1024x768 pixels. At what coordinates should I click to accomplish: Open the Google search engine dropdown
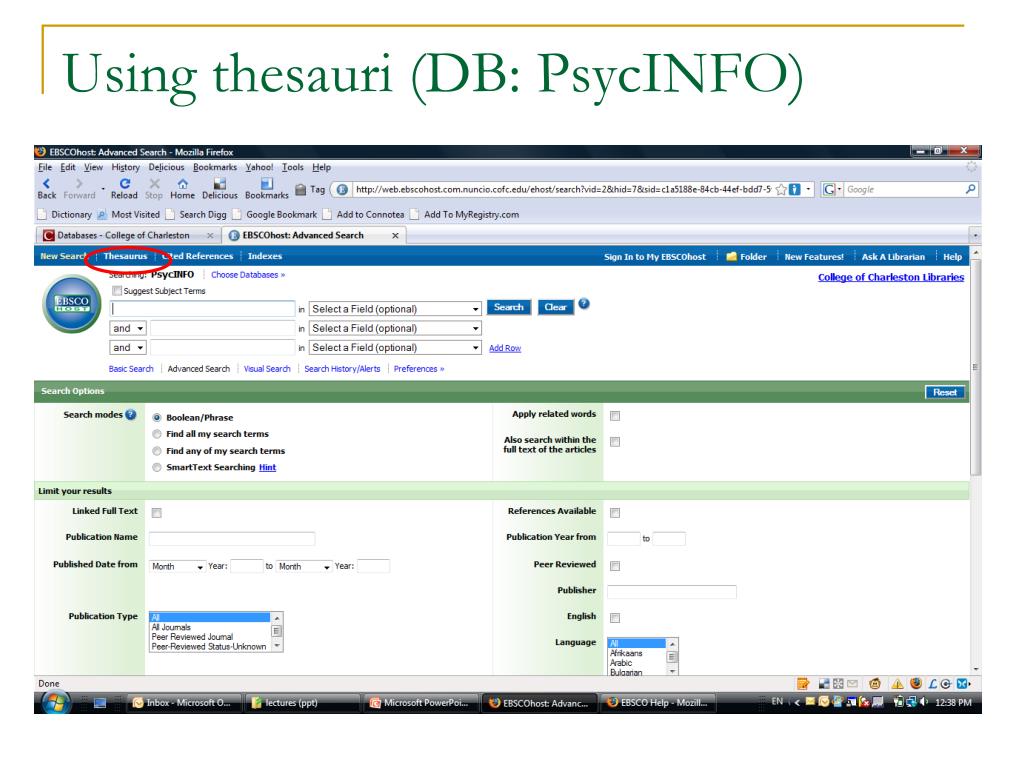click(832, 189)
